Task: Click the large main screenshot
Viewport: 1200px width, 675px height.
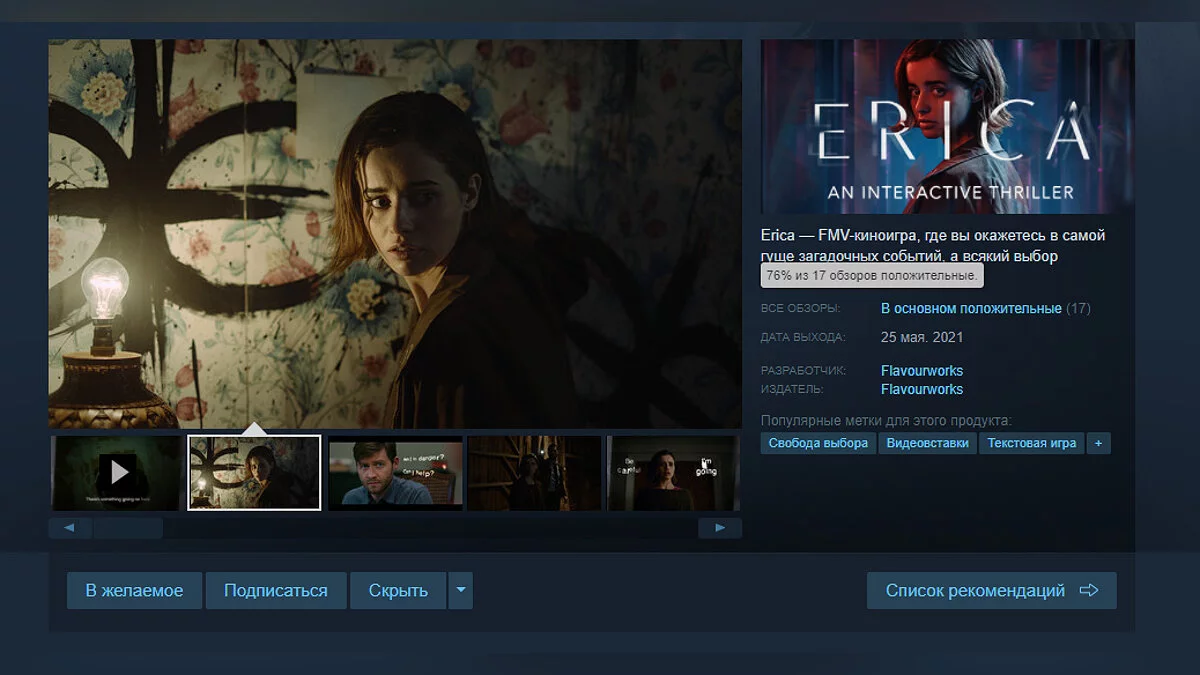Action: 395,233
